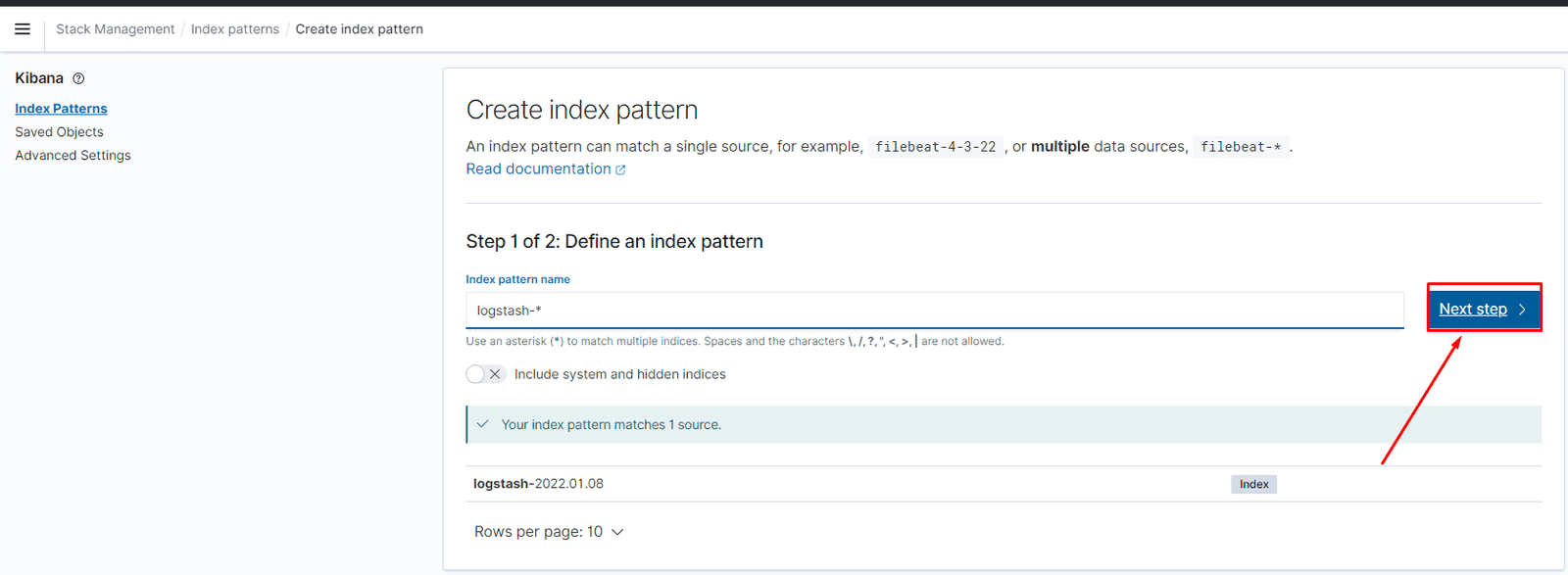1568x575 pixels.
Task: Open Advanced Settings in the sidebar
Action: tap(73, 156)
